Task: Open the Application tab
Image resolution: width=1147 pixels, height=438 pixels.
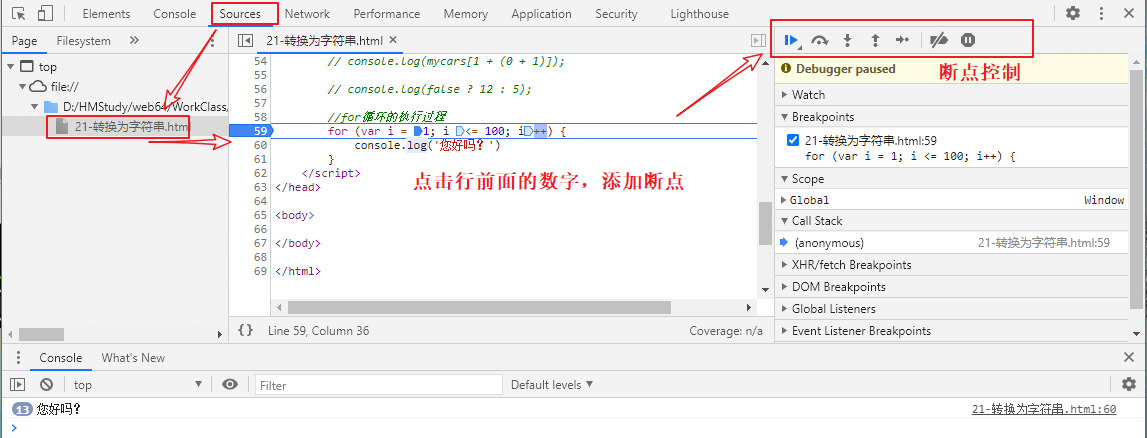Action: (x=541, y=14)
